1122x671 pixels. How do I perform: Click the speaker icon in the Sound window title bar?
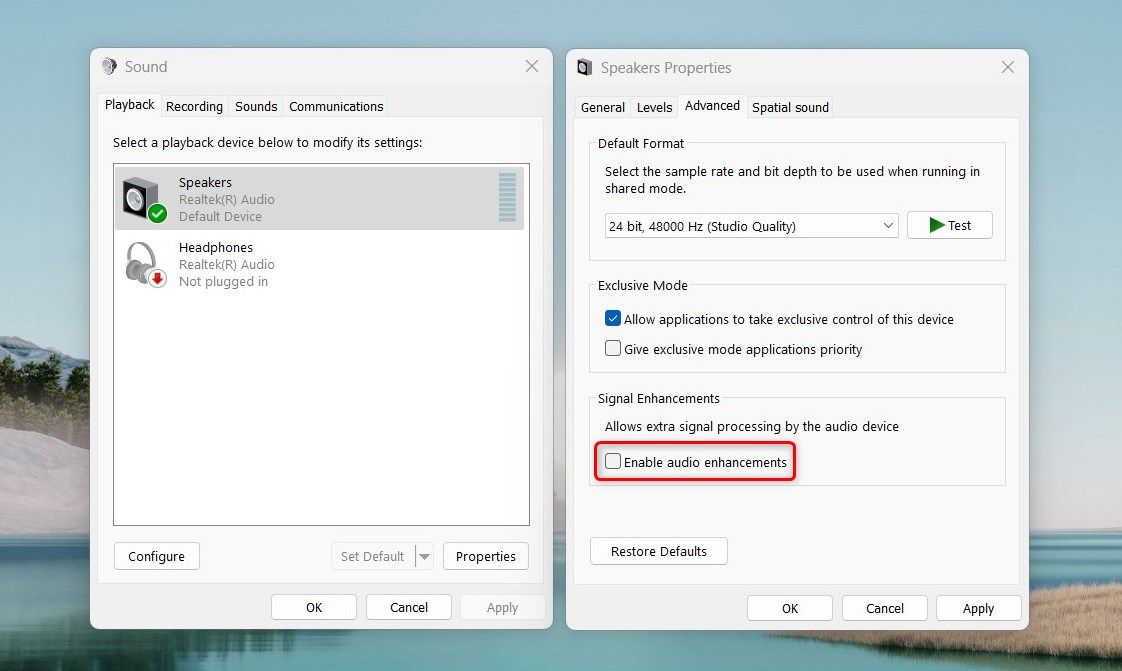[x=109, y=66]
